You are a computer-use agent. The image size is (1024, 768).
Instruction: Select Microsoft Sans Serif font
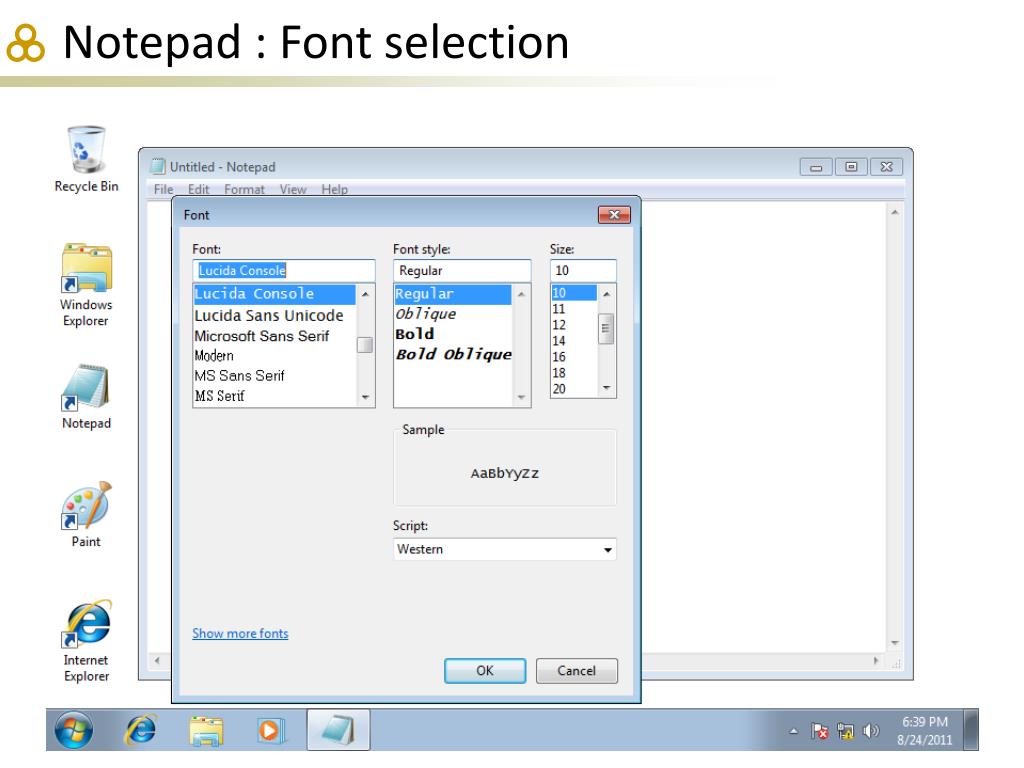[x=275, y=336]
